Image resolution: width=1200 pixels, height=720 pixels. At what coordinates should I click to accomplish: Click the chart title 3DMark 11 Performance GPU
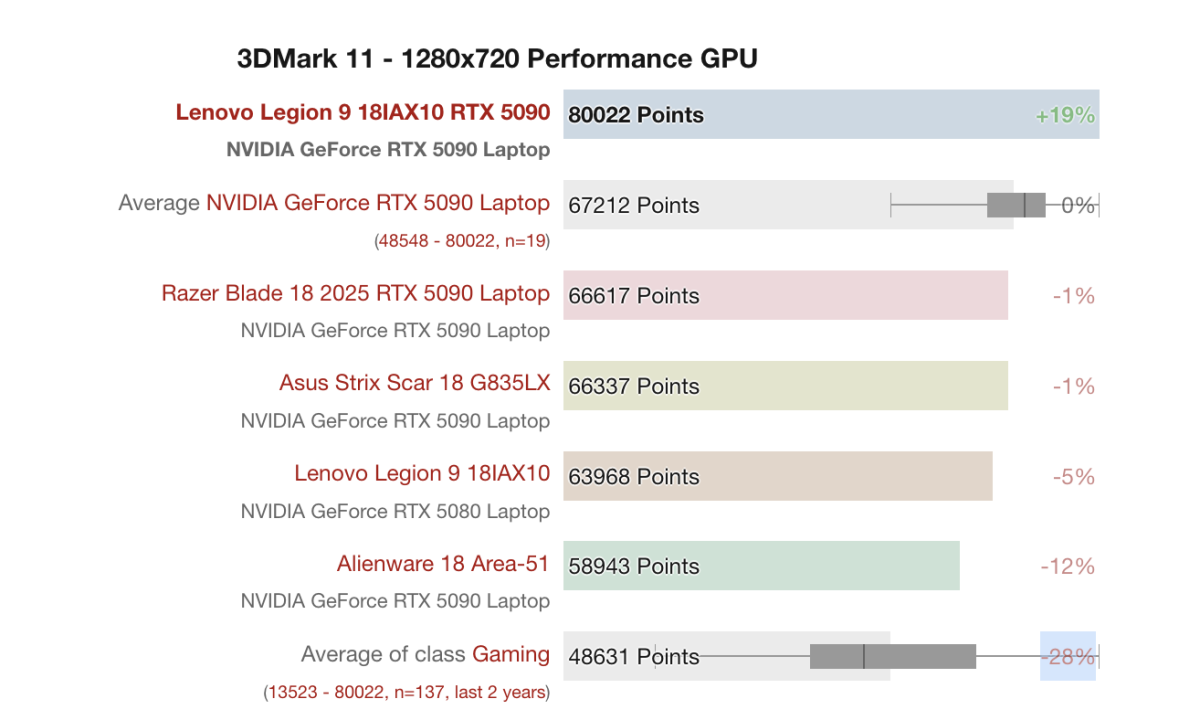pos(497,59)
